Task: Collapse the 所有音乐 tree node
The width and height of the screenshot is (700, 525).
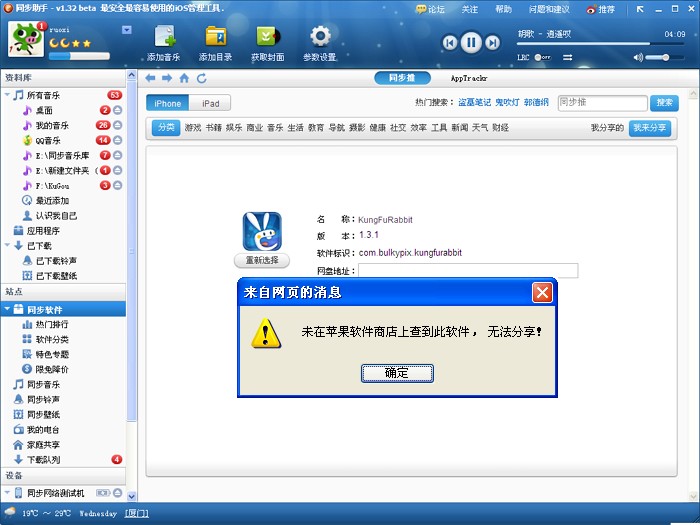Action: point(7,95)
